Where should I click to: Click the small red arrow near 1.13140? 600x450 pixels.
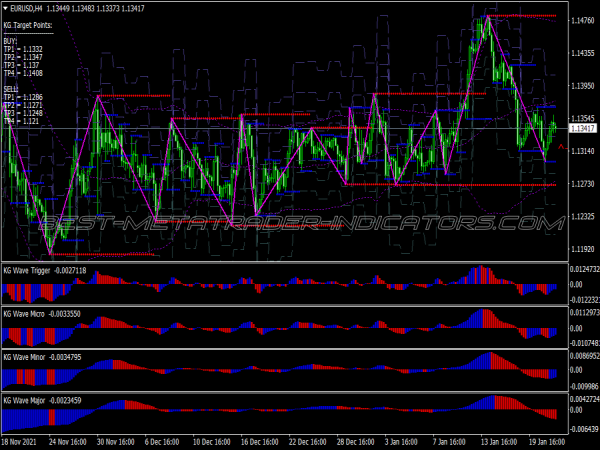561,147
